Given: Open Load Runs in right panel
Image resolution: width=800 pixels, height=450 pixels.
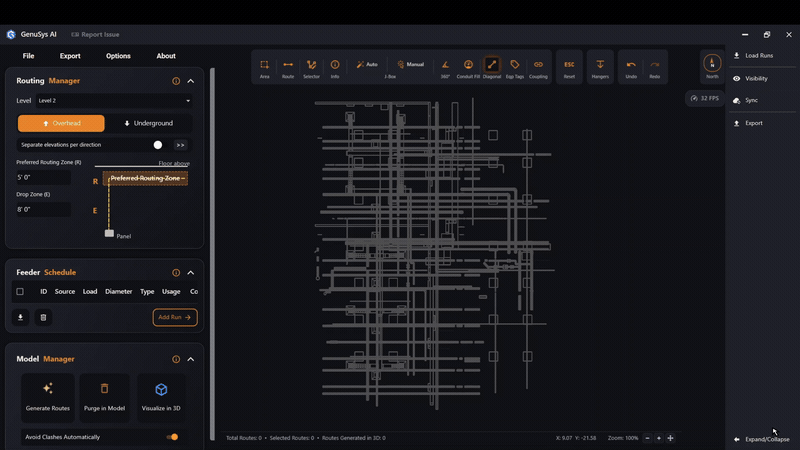Looking at the screenshot, I should (753, 56).
